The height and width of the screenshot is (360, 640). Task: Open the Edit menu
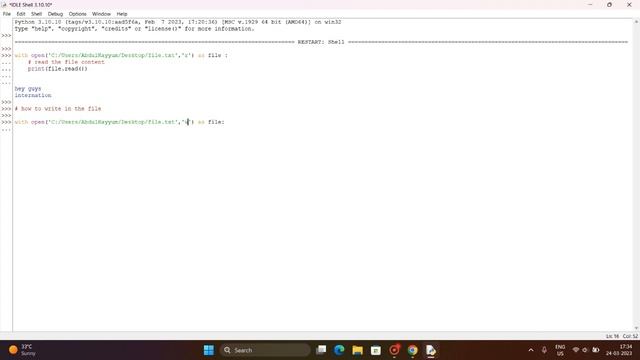click(21, 14)
